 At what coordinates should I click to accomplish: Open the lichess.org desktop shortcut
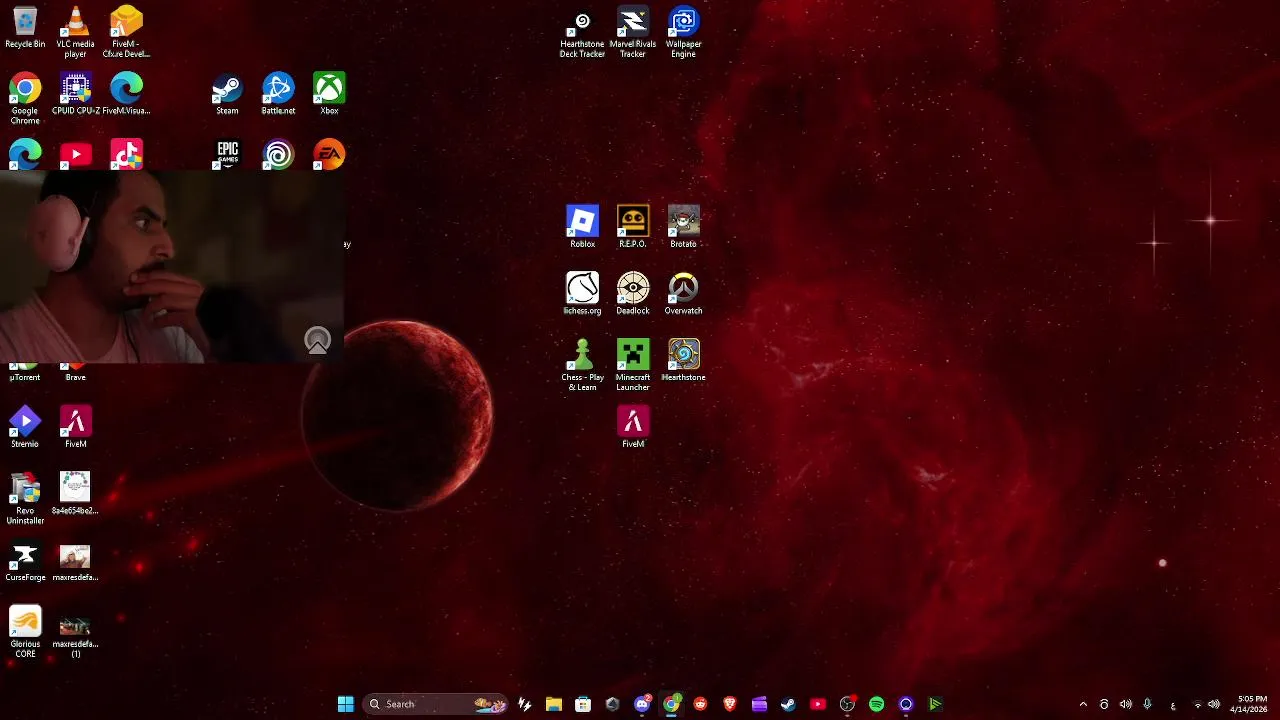coord(582,293)
